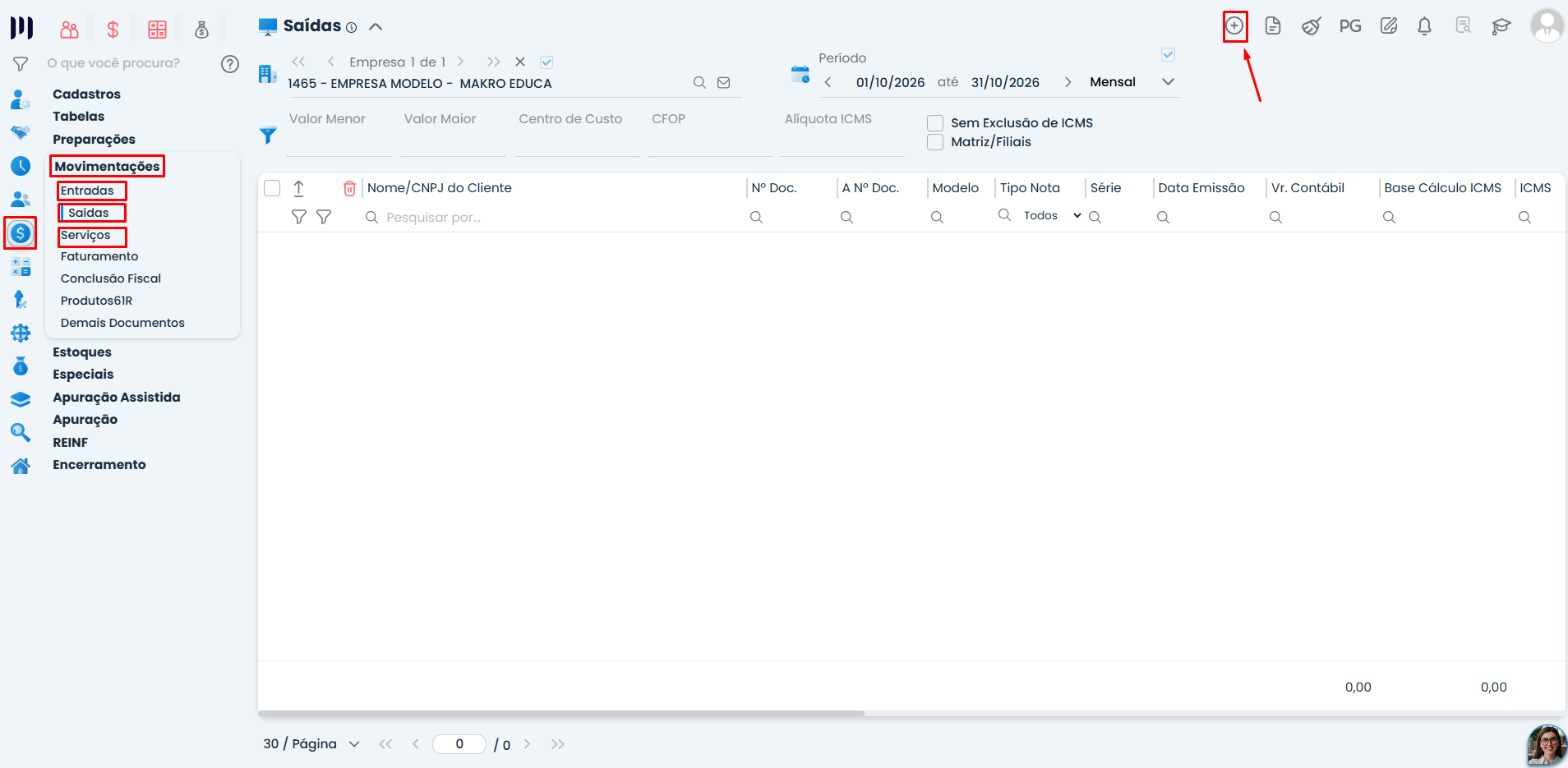Toggle the select-all rows checkbox
The image size is (1568, 768).
click(x=272, y=188)
